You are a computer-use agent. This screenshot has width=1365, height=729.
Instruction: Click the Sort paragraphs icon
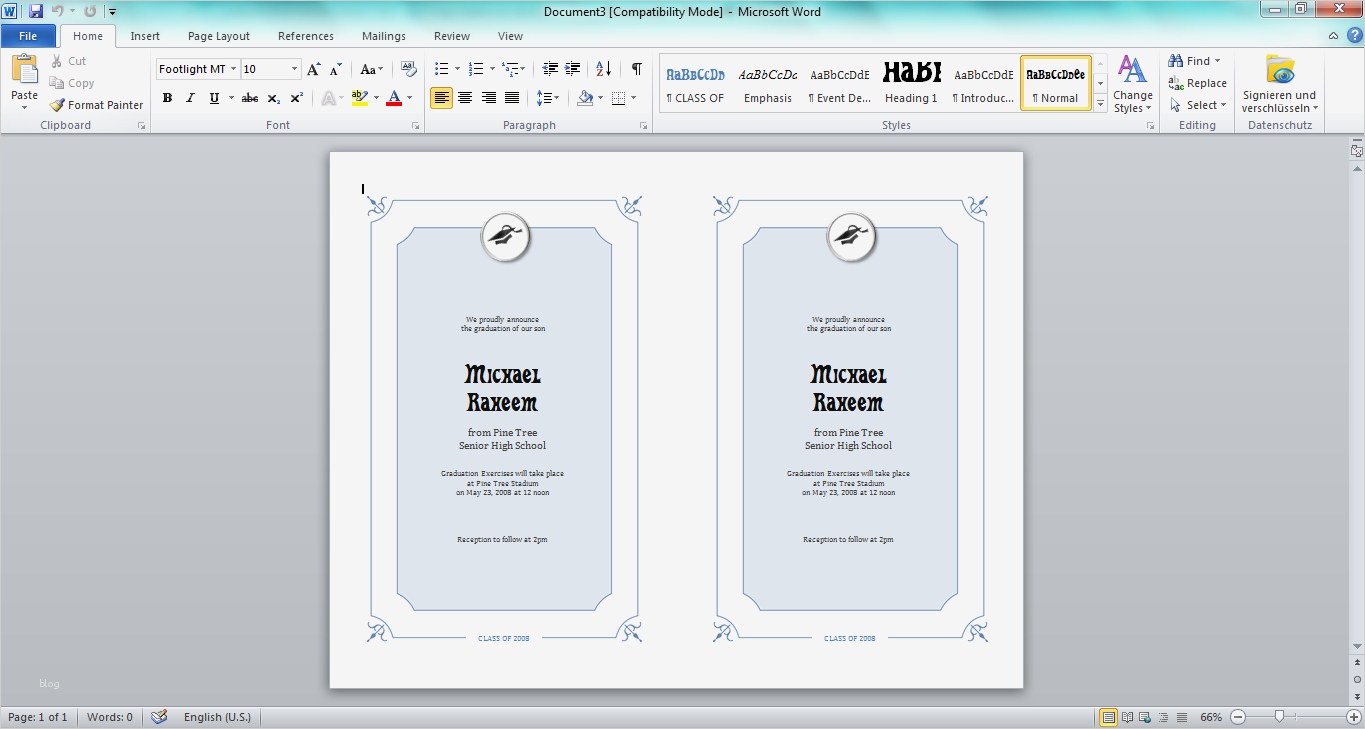coord(603,69)
